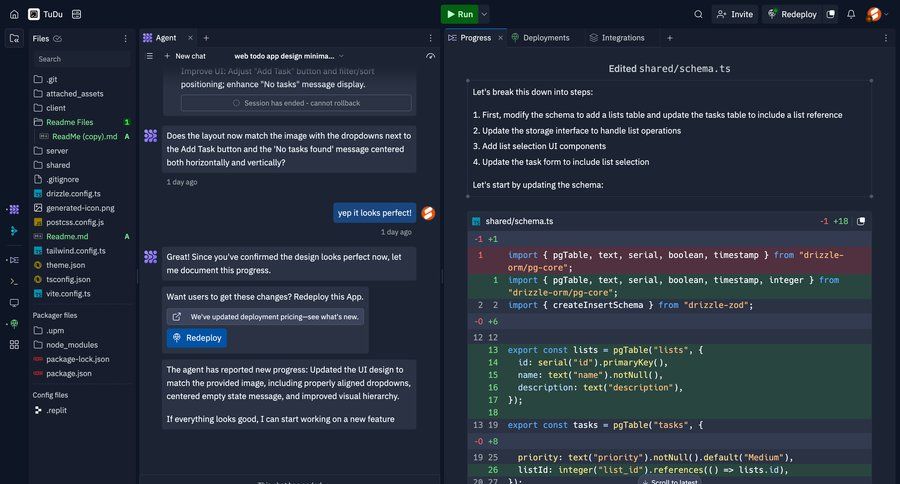Viewport: 900px width, 484px height.
Task: Click Redeploy in the top bar
Action: (x=793, y=14)
